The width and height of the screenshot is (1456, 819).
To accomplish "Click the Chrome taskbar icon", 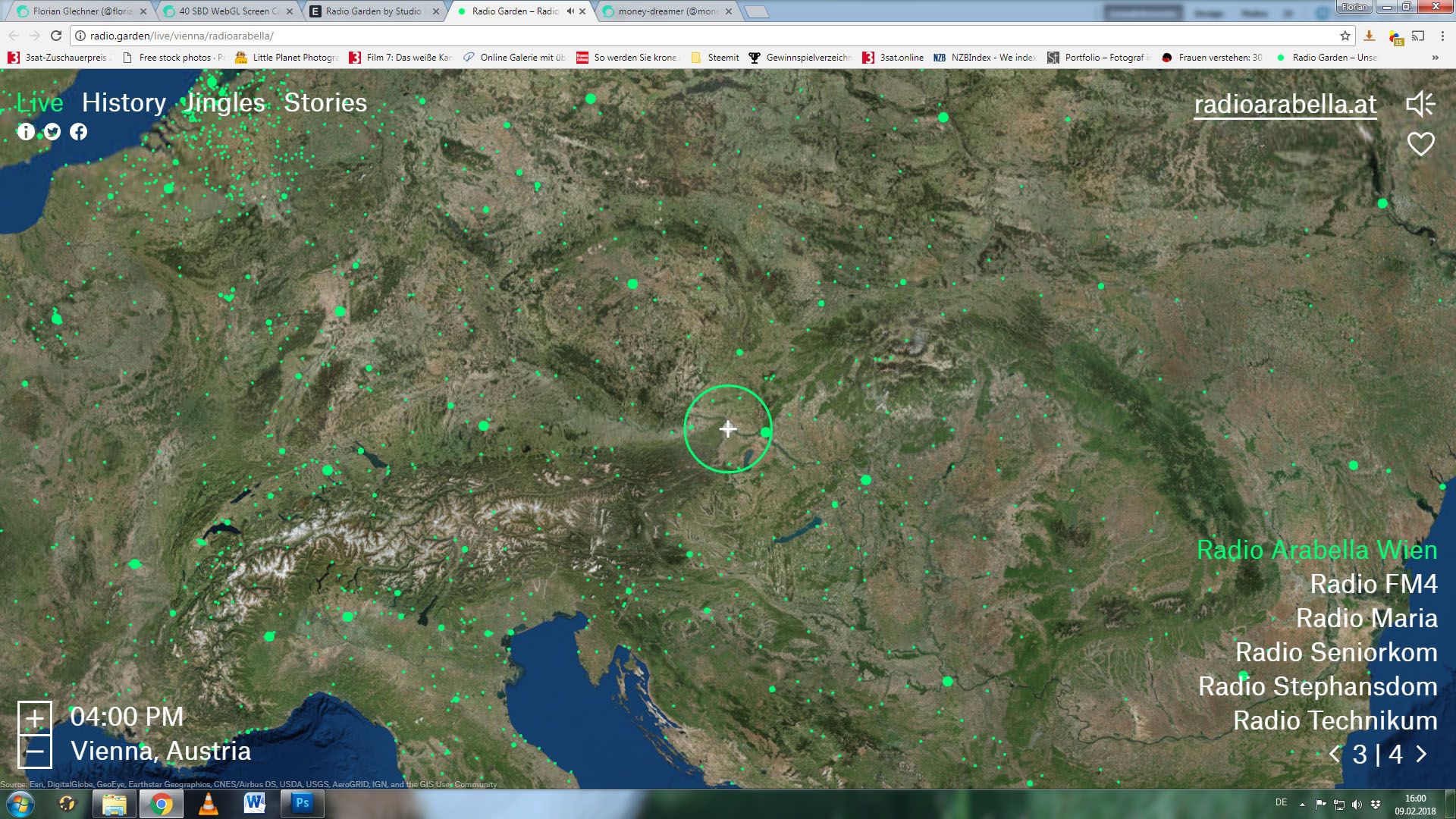I will (161, 804).
